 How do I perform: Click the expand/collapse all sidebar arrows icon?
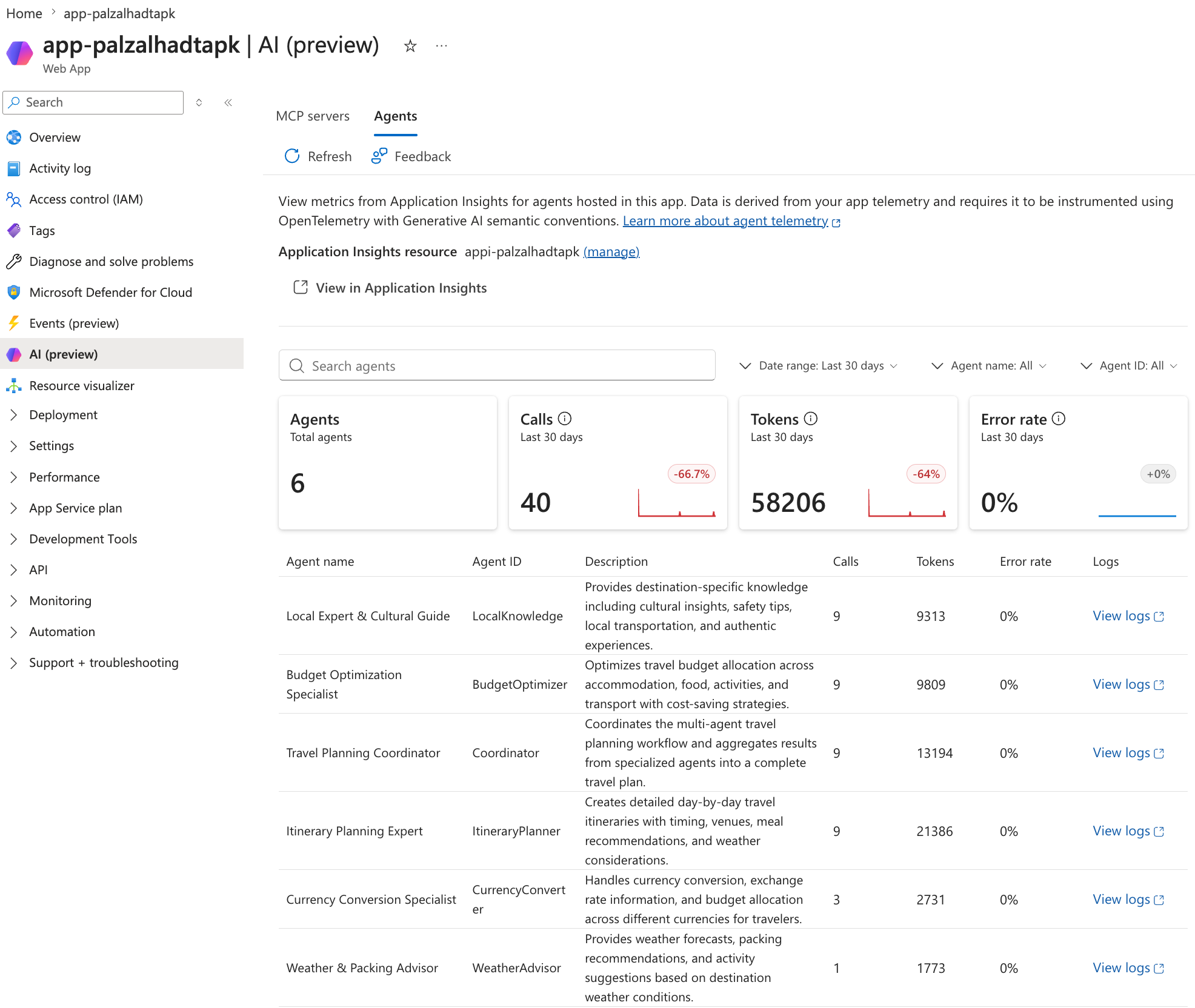click(x=199, y=102)
